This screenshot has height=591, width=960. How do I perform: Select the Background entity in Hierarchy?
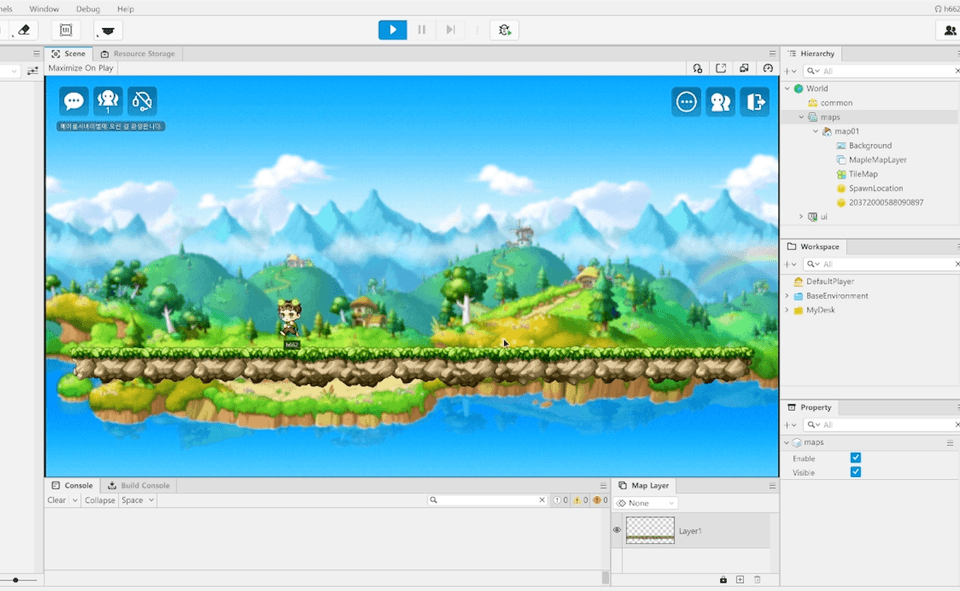[869, 146]
